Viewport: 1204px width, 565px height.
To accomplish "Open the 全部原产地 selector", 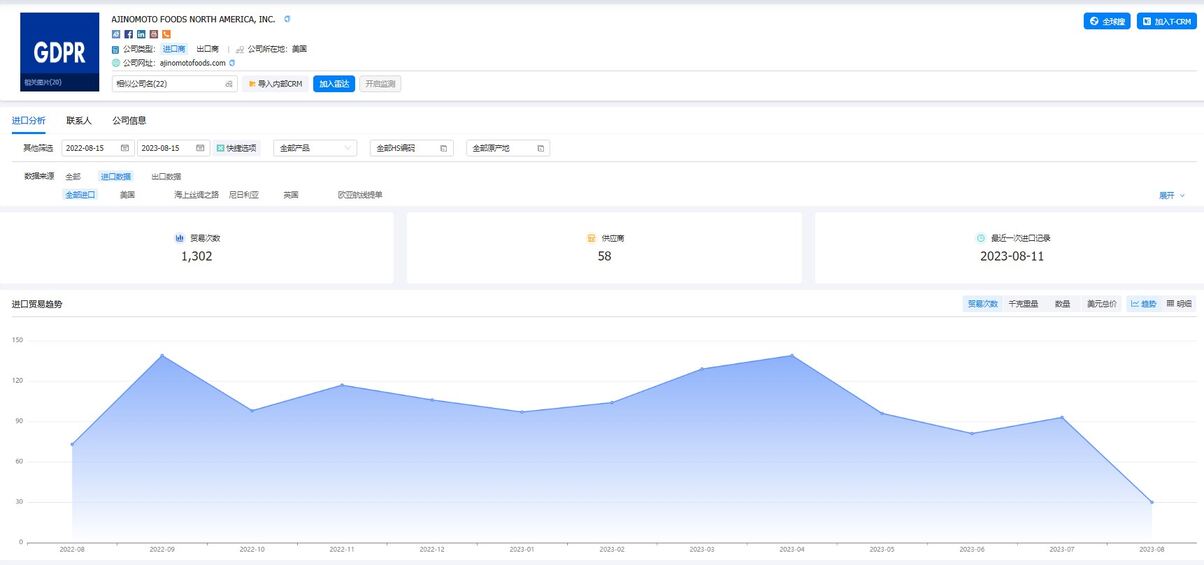I will (x=508, y=148).
